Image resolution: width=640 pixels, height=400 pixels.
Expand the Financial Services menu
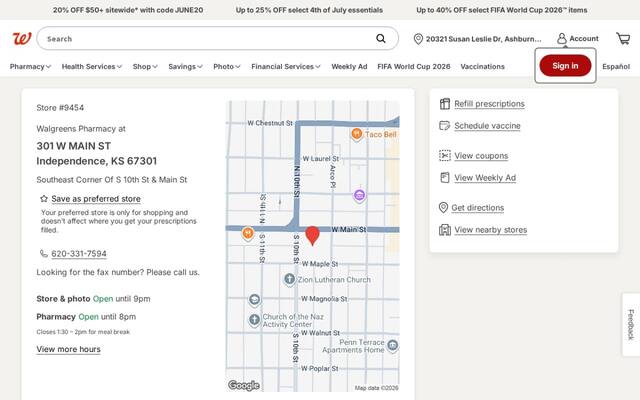coord(286,67)
